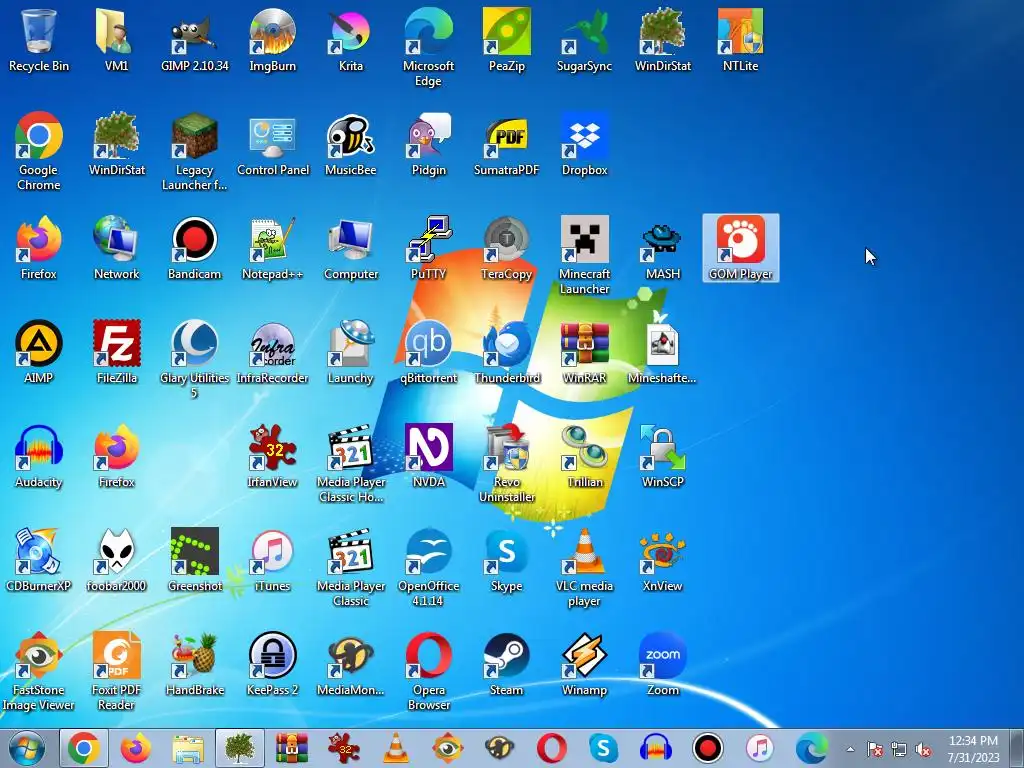Select the Thunderbird desktop shortcut
1024x768 pixels.
click(507, 353)
